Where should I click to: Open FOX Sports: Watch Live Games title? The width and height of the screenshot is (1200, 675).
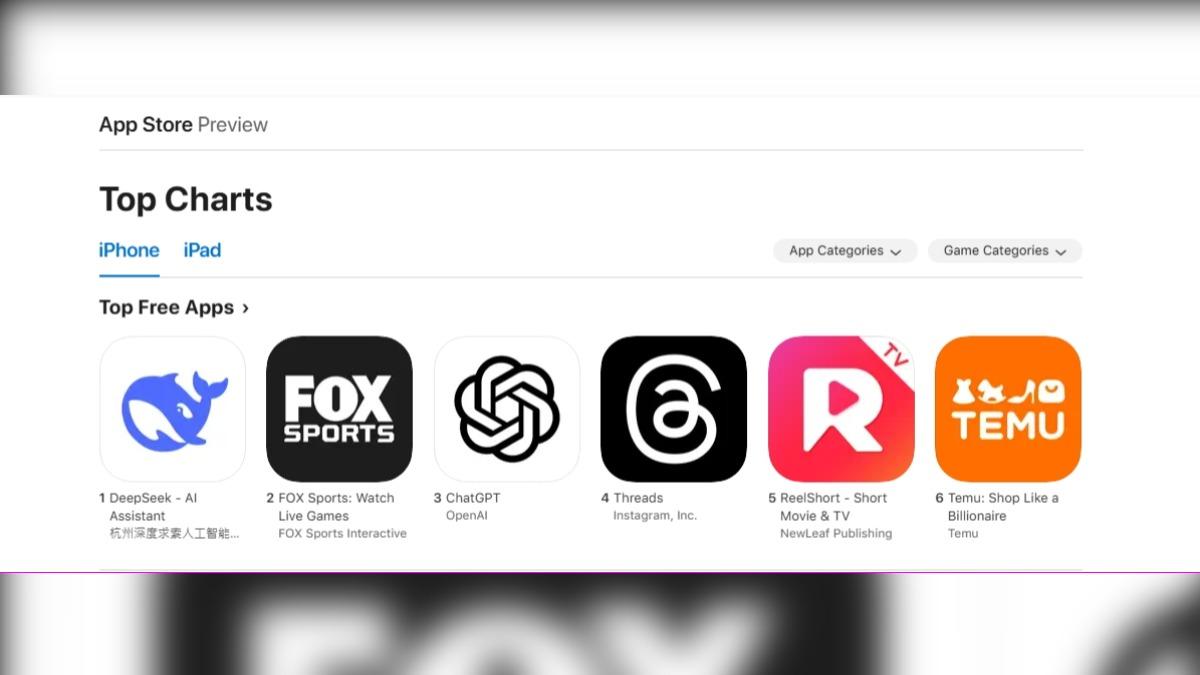point(336,507)
